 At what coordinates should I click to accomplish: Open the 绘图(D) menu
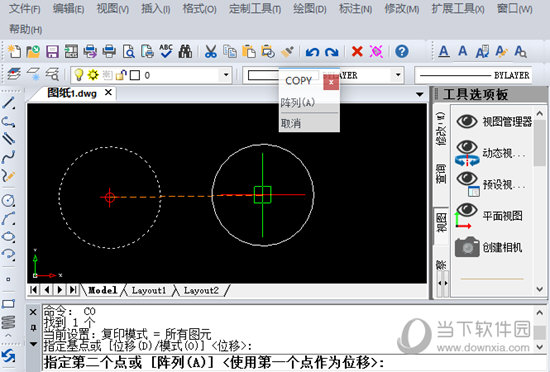click(x=310, y=8)
